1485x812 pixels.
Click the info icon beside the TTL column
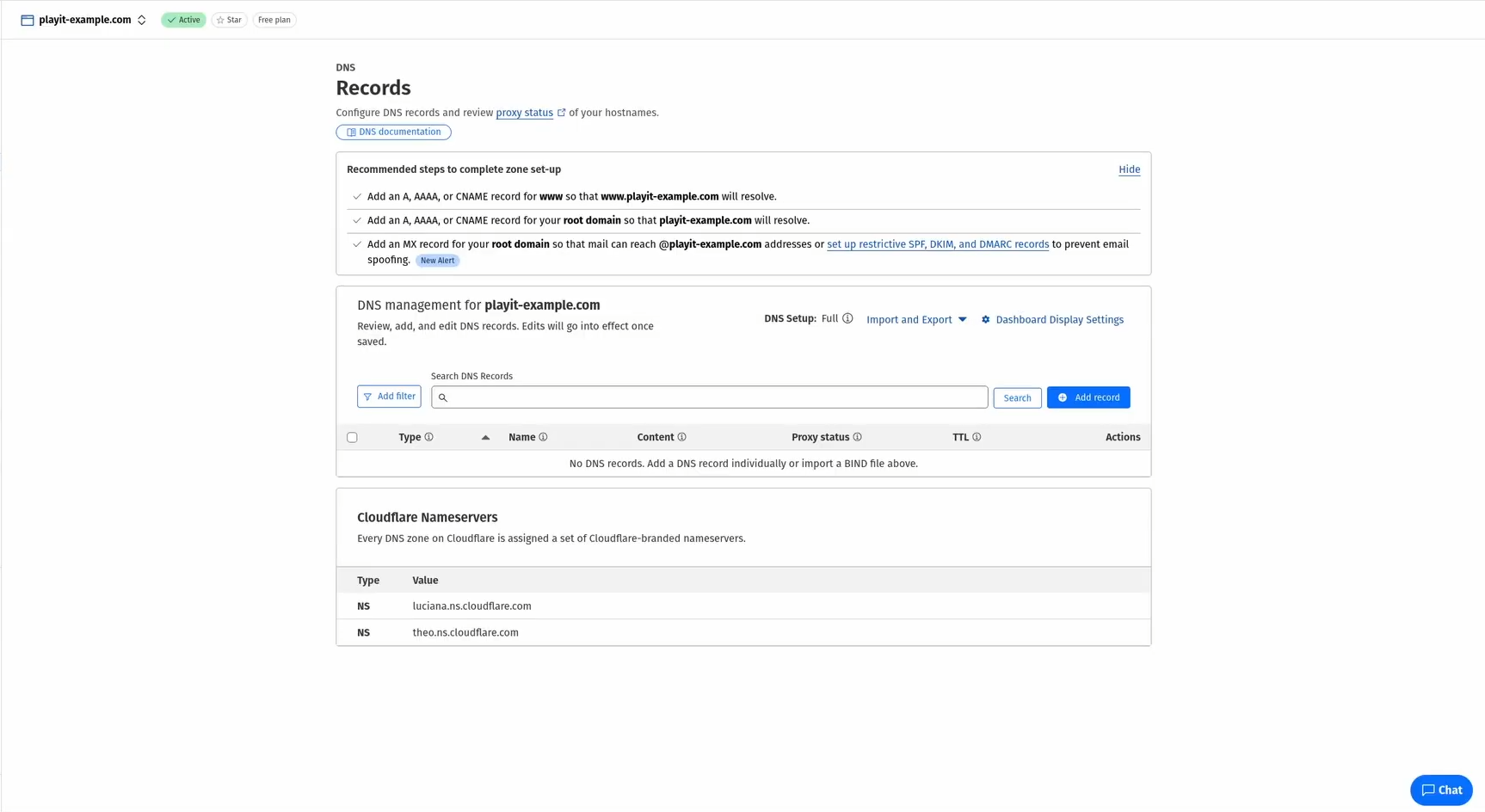977,437
